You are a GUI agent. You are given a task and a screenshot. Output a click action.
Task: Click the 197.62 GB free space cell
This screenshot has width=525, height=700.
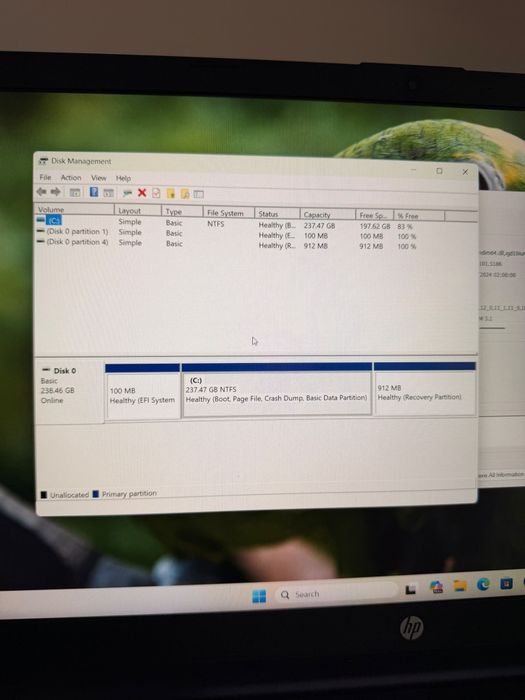375,226
